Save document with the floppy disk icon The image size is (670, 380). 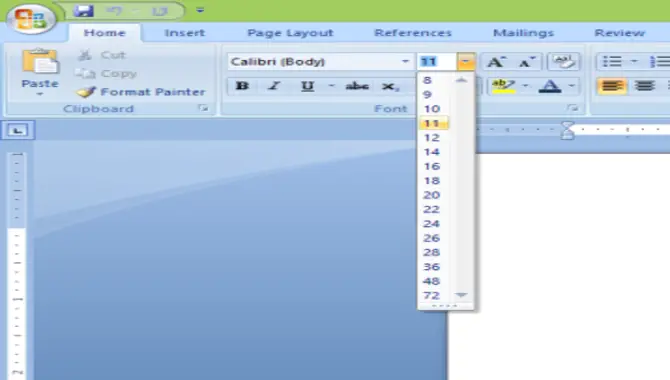(84, 10)
